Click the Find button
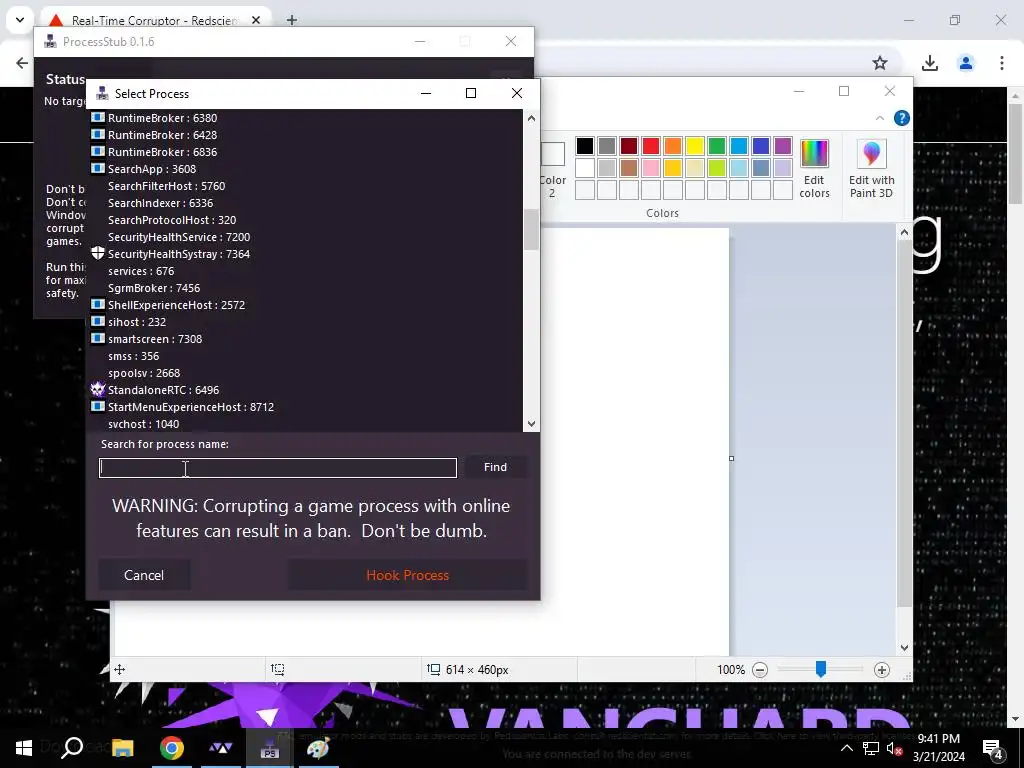 [495, 467]
